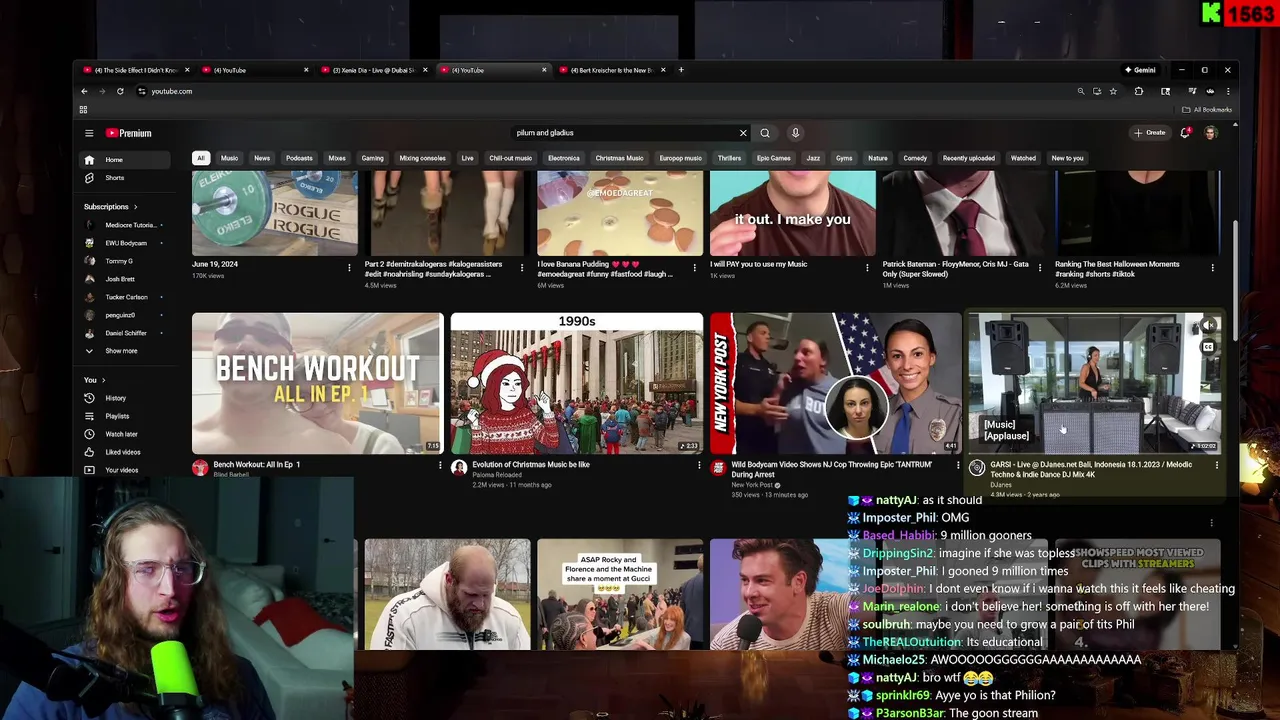Open the browser apps grid shortcut
This screenshot has height=720, width=1280.
tap(83, 110)
